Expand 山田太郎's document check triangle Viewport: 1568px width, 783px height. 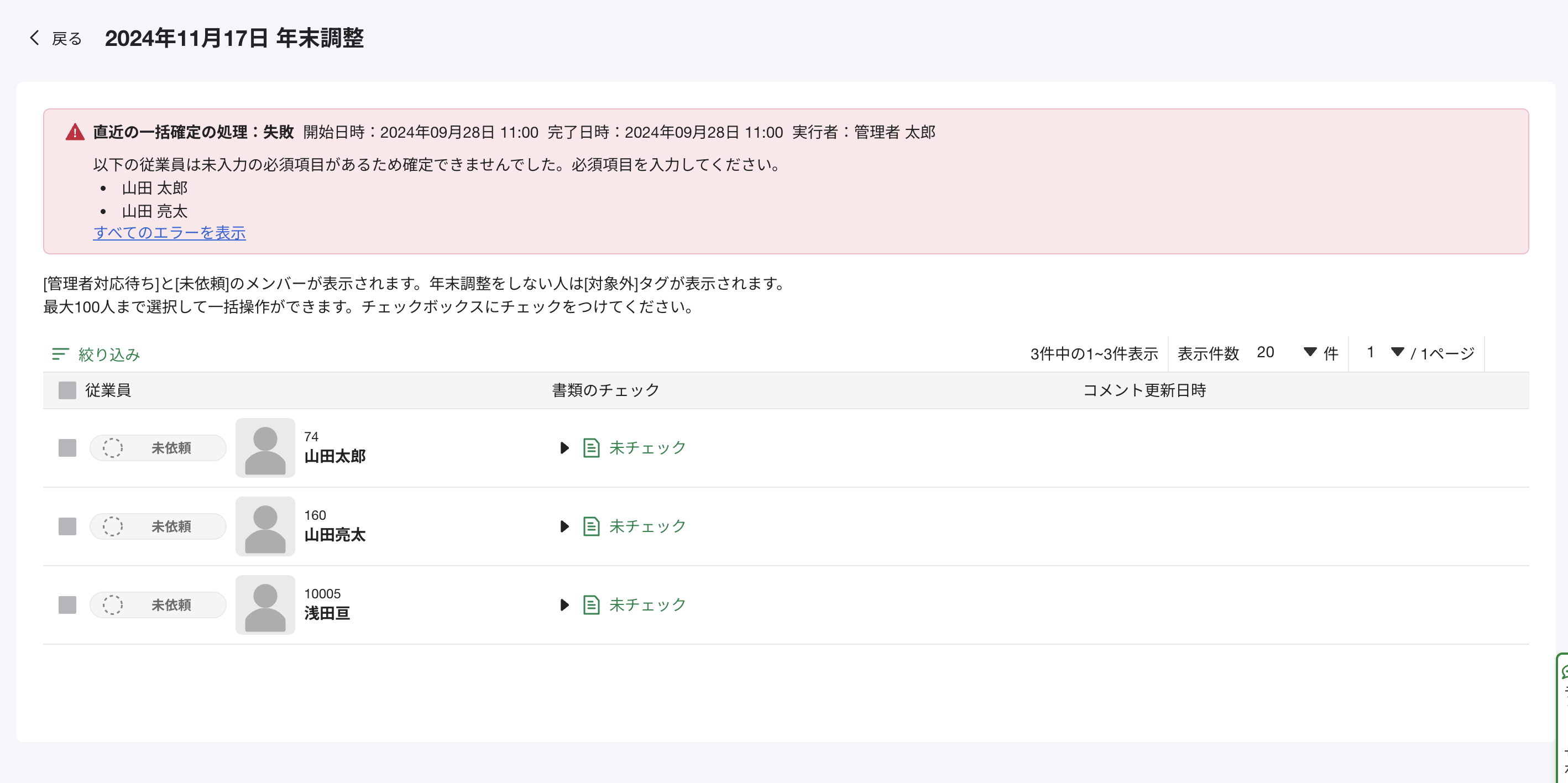tap(563, 447)
